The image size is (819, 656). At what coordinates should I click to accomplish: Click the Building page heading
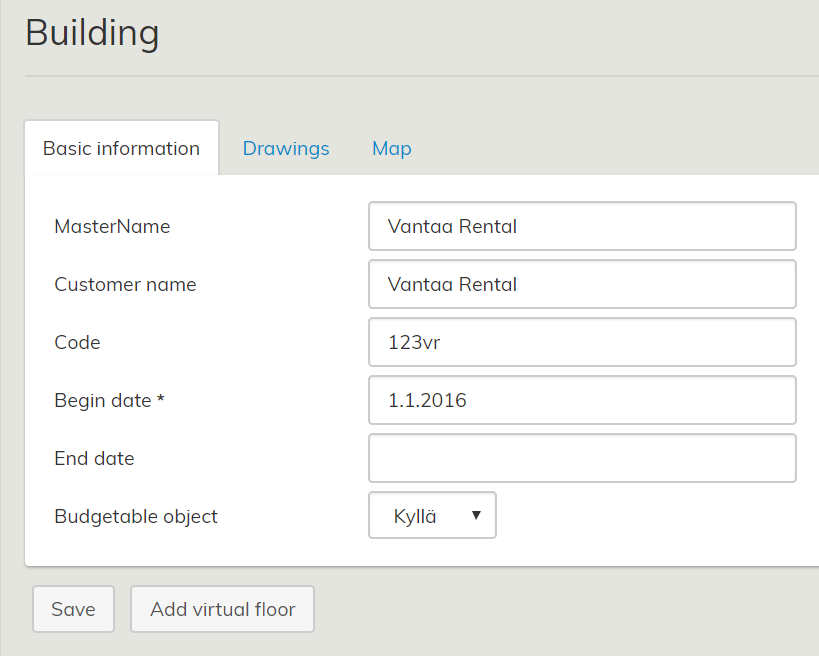pos(92,33)
